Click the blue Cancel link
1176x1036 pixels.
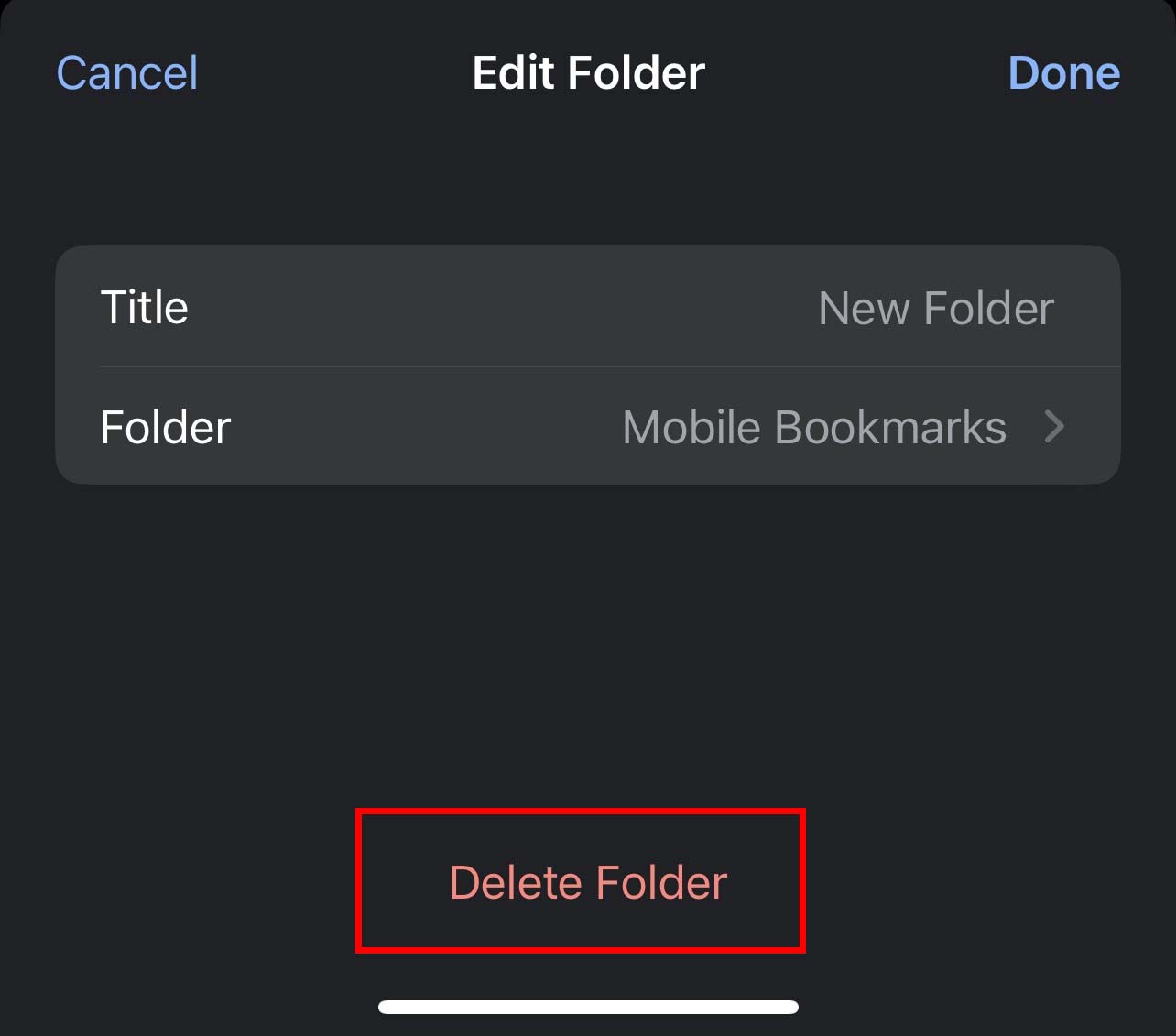tap(127, 73)
